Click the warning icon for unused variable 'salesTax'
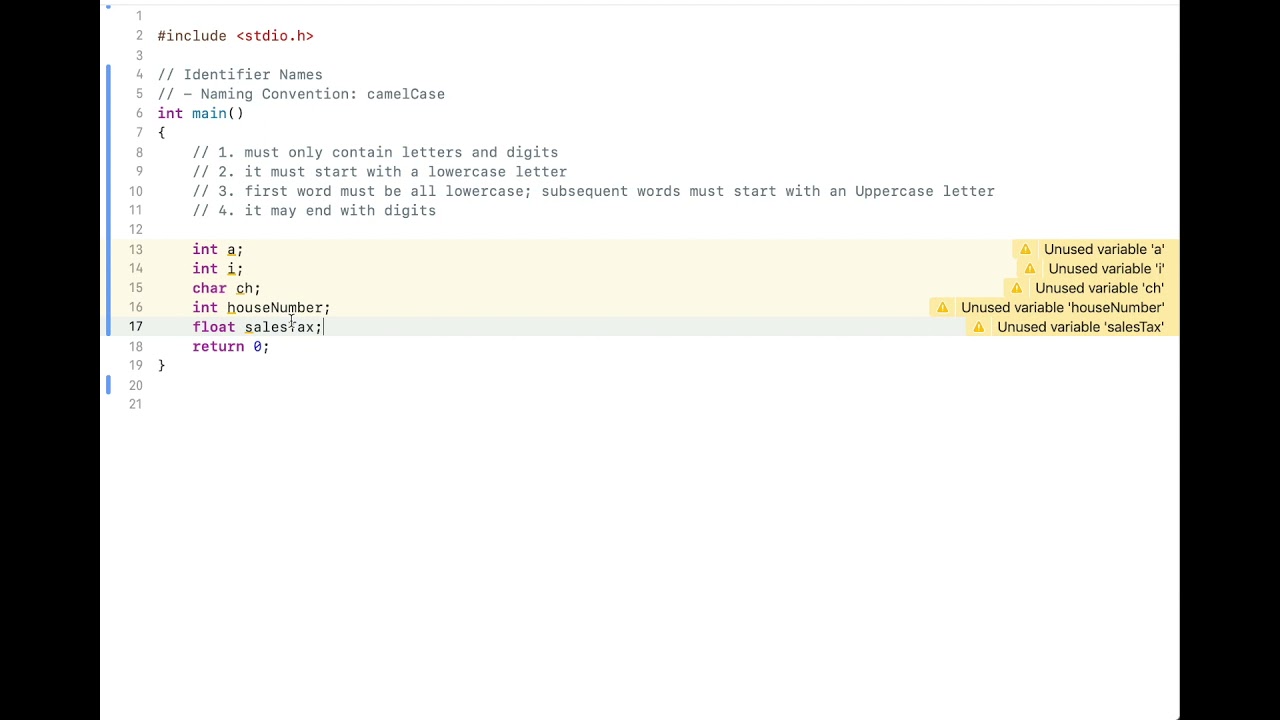This screenshot has height=720, width=1280. coord(978,327)
